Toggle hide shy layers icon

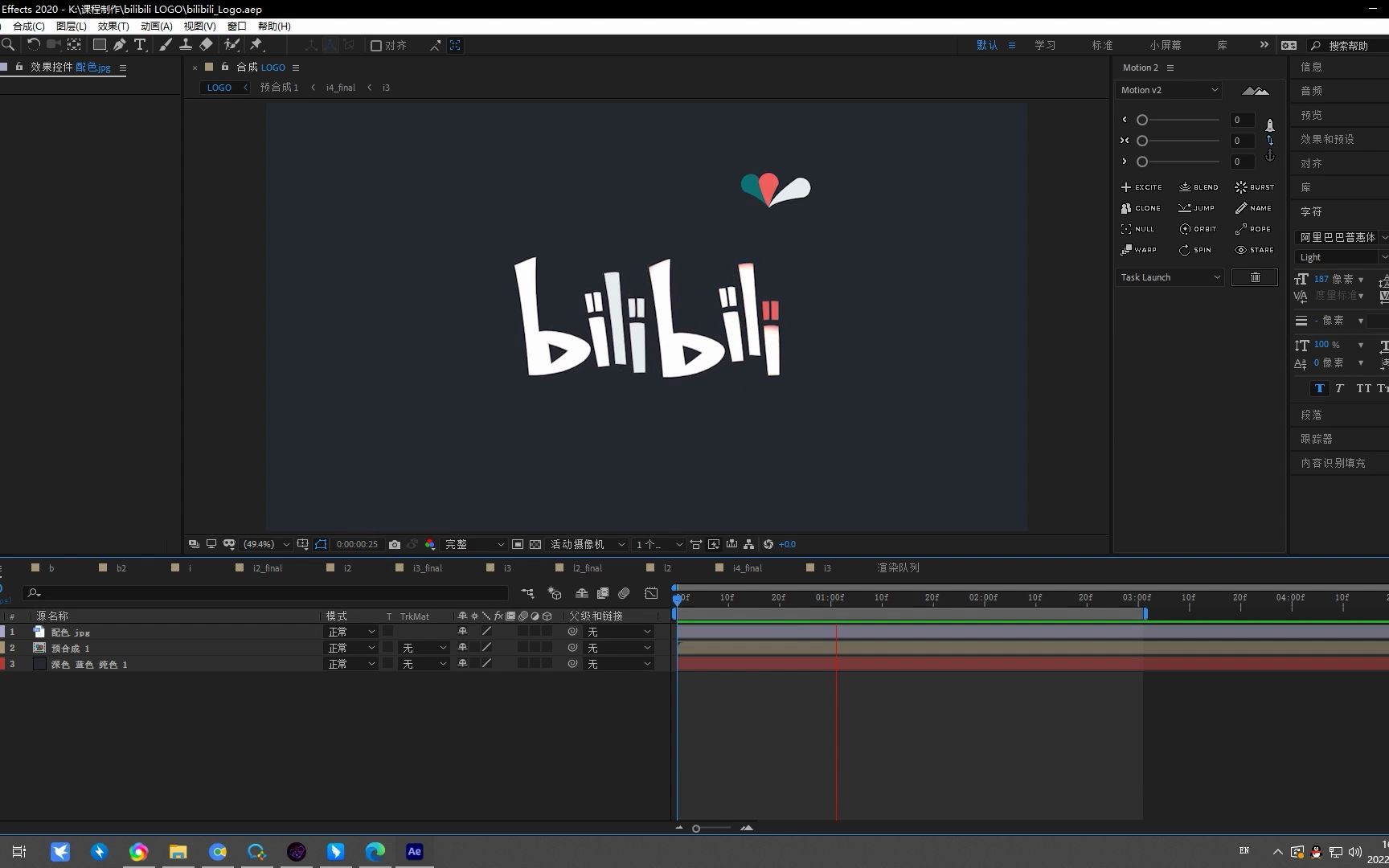pos(582,593)
